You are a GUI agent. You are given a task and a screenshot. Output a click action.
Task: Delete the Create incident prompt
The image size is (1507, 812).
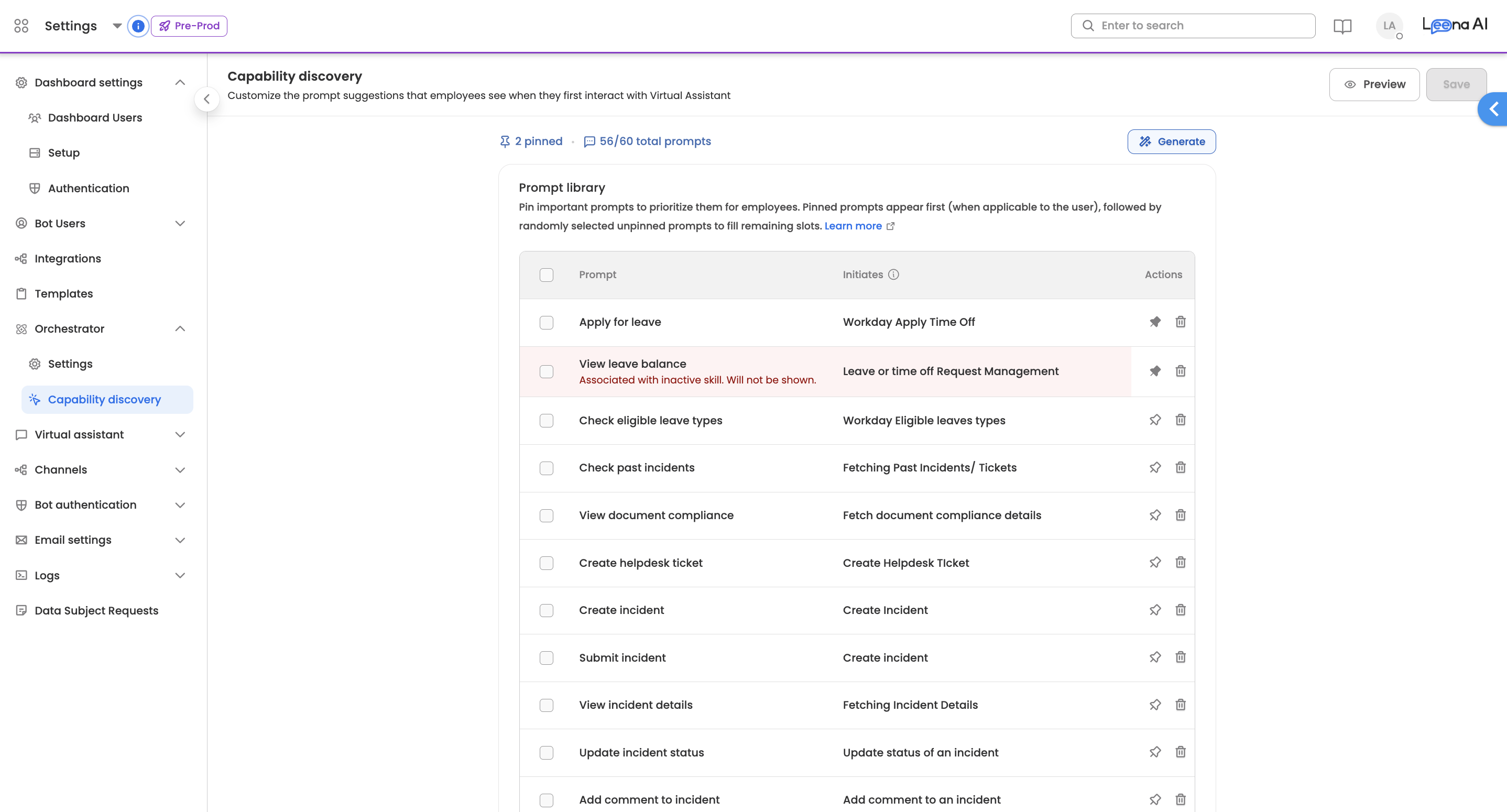1180,610
